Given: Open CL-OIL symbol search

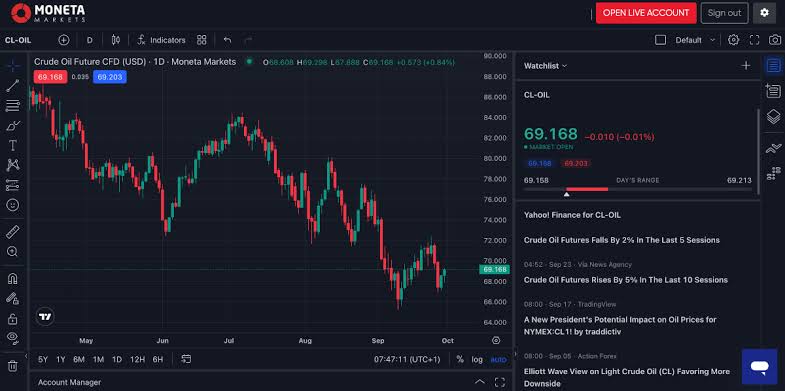Looking at the screenshot, I should 19,40.
